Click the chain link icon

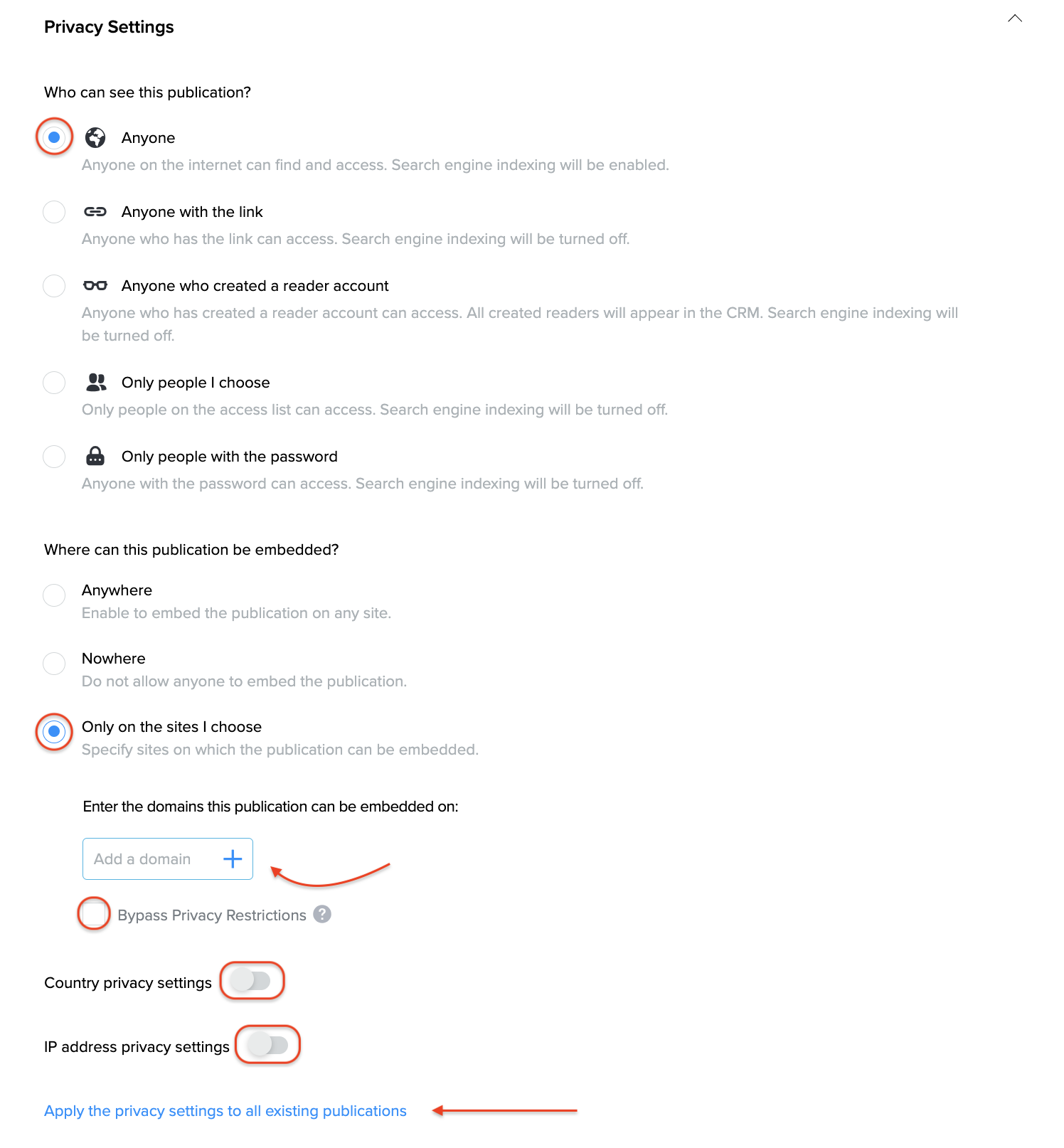tap(95, 212)
